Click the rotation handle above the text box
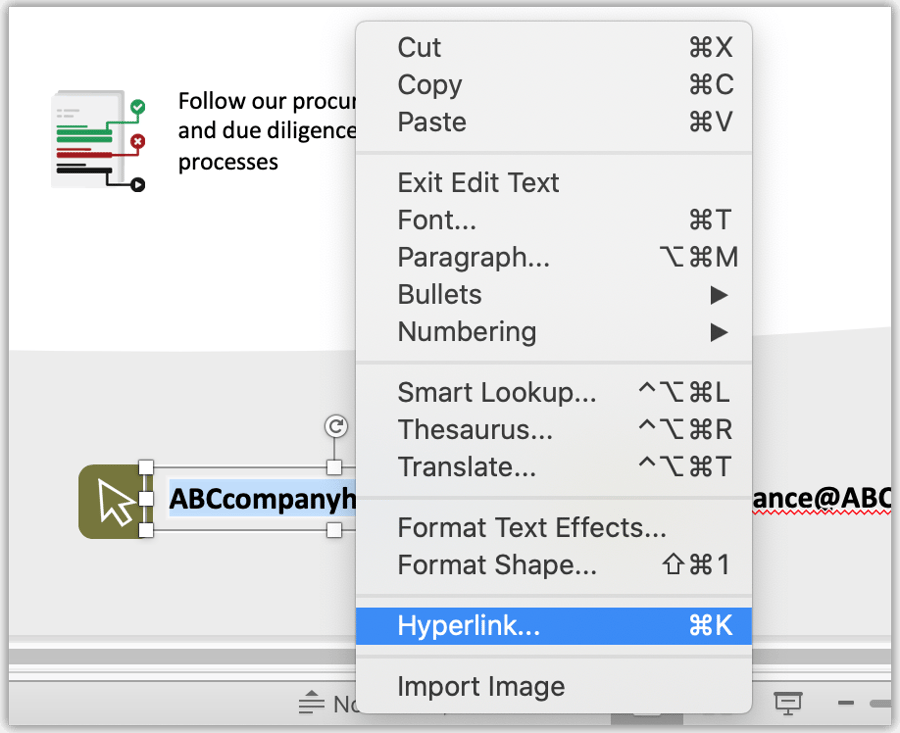Viewport: 900px width, 733px height. pos(336,425)
